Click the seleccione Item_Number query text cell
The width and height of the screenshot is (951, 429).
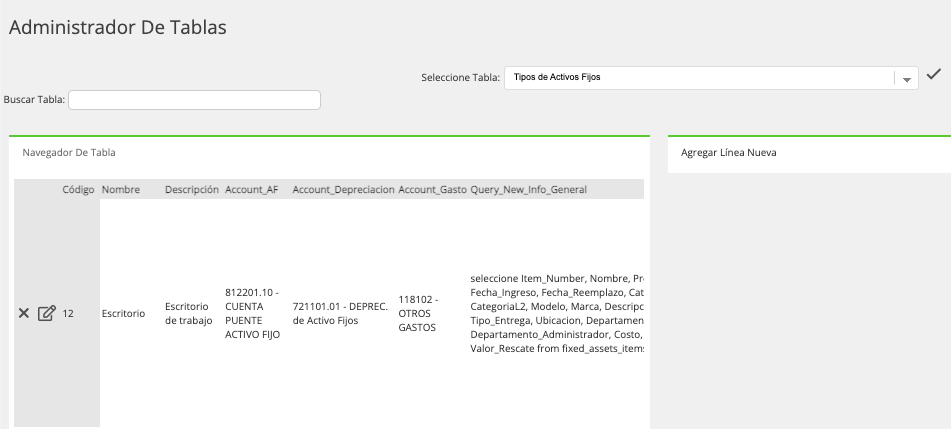coord(557,313)
